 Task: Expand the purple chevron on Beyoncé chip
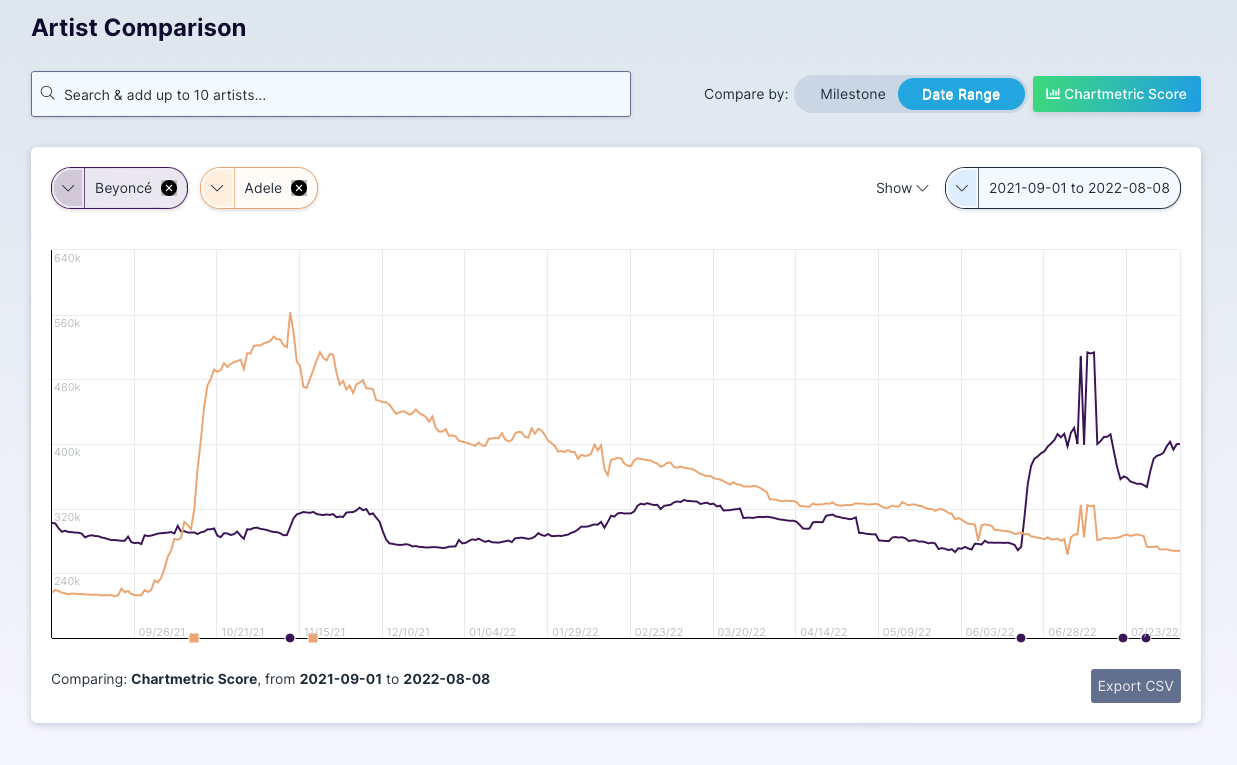[68, 188]
